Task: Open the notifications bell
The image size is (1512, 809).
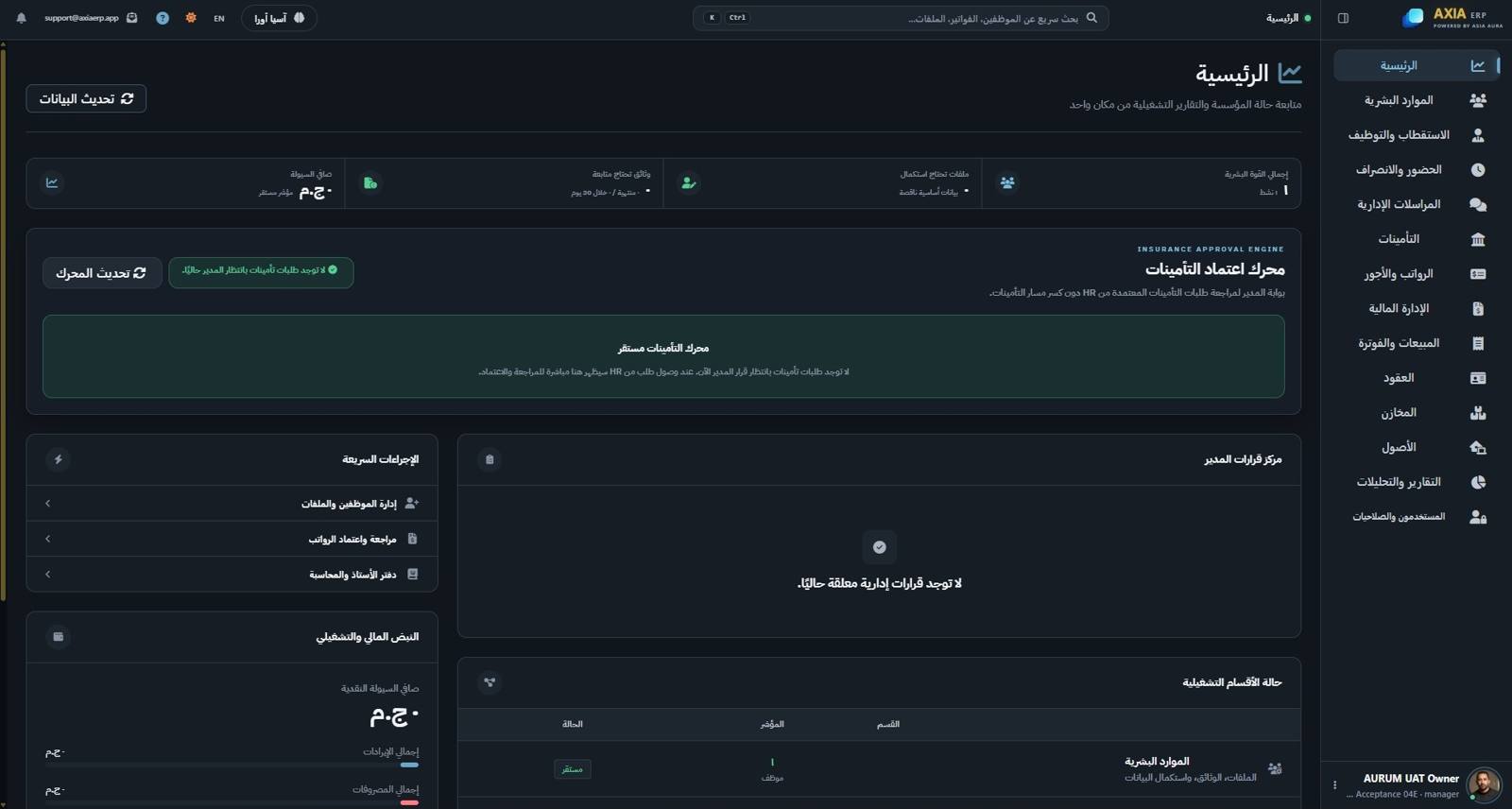Action: pos(21,18)
